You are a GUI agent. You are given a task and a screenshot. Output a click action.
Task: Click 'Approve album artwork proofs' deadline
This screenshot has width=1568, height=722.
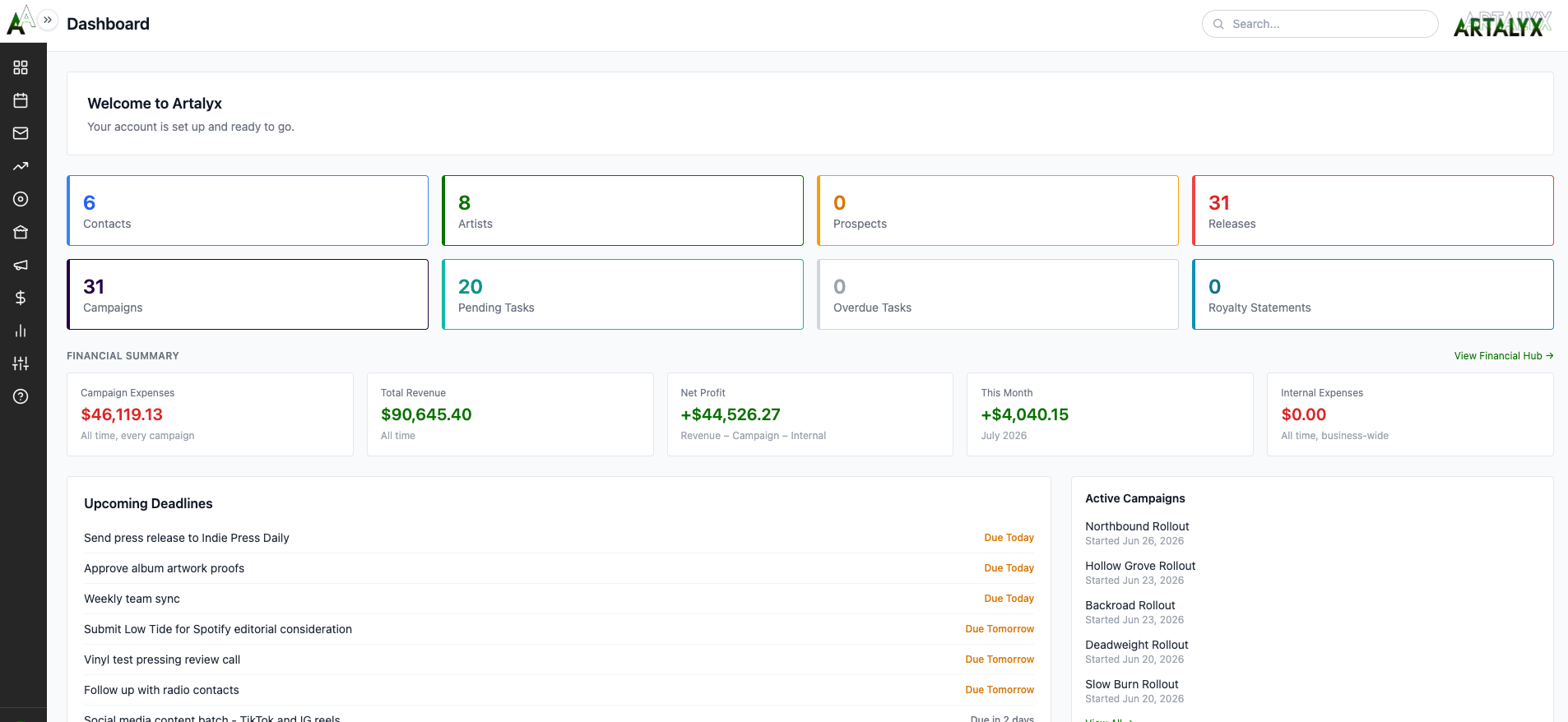click(164, 568)
